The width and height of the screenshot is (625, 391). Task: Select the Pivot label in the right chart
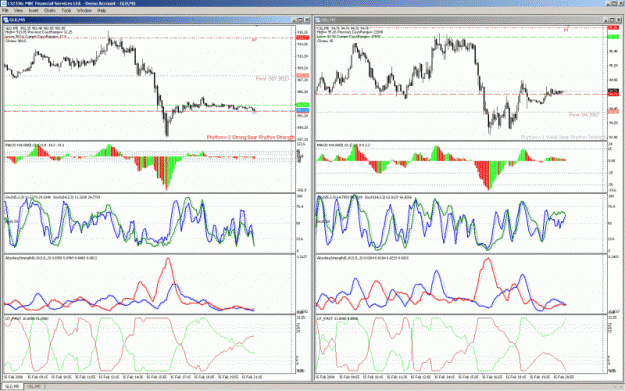click(584, 115)
